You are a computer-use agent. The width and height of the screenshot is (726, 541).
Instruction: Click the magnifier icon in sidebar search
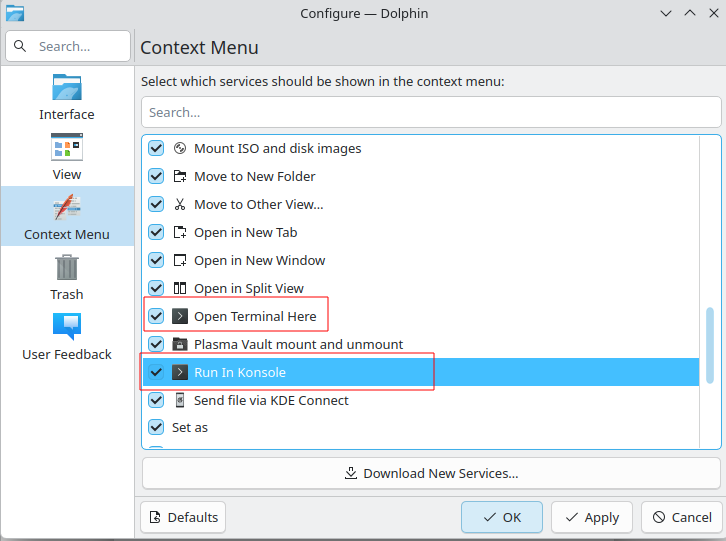click(x=20, y=46)
